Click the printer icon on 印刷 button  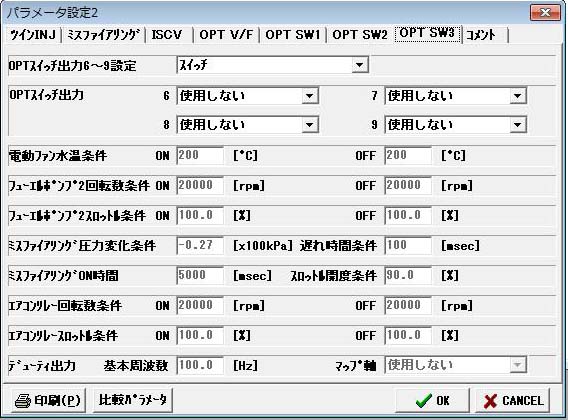click(x=22, y=400)
